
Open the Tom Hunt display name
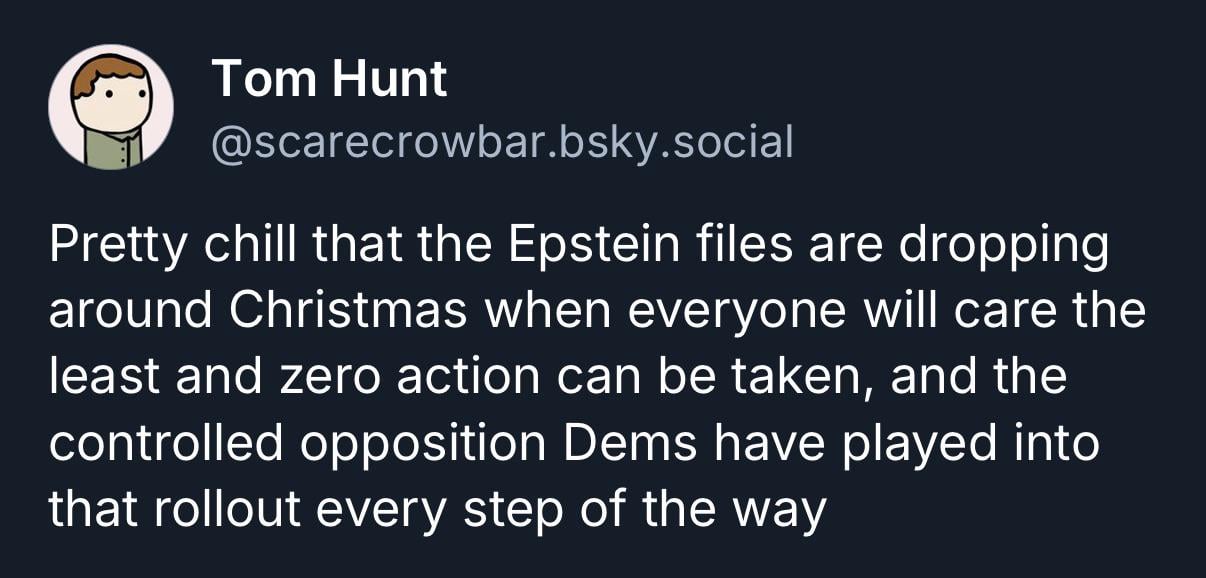click(x=329, y=78)
